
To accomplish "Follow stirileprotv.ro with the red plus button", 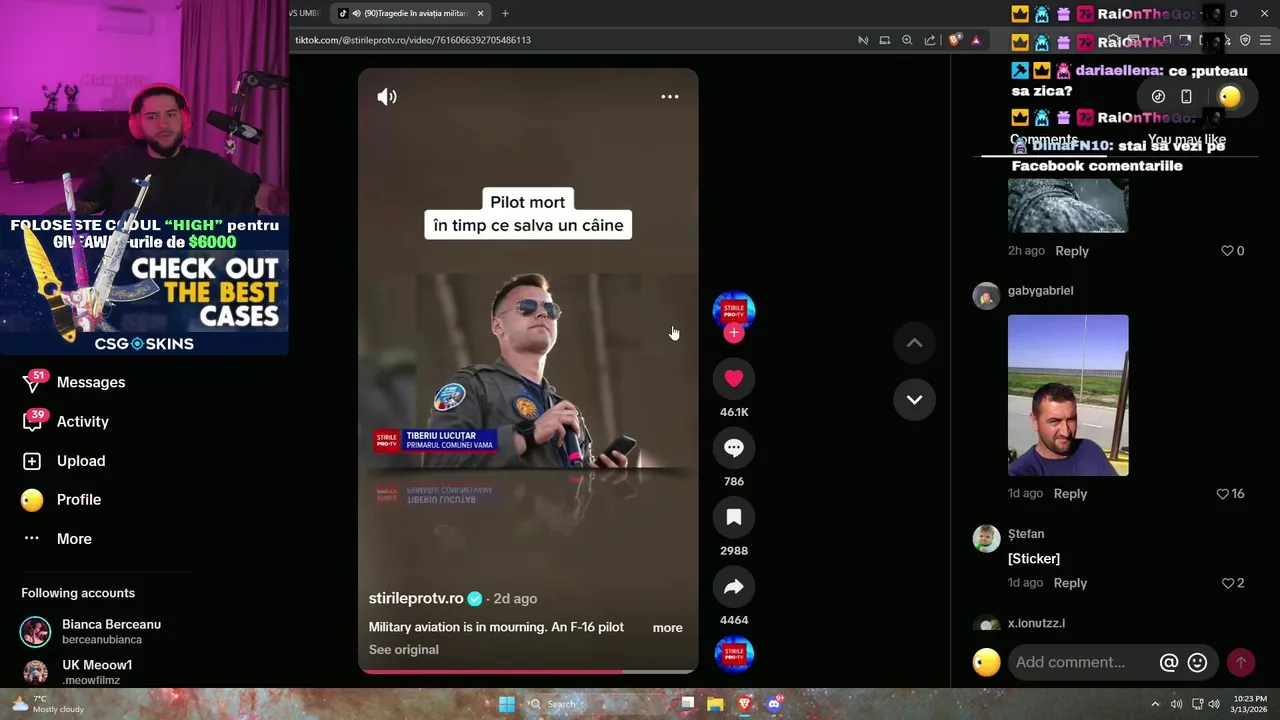I will tap(734, 333).
